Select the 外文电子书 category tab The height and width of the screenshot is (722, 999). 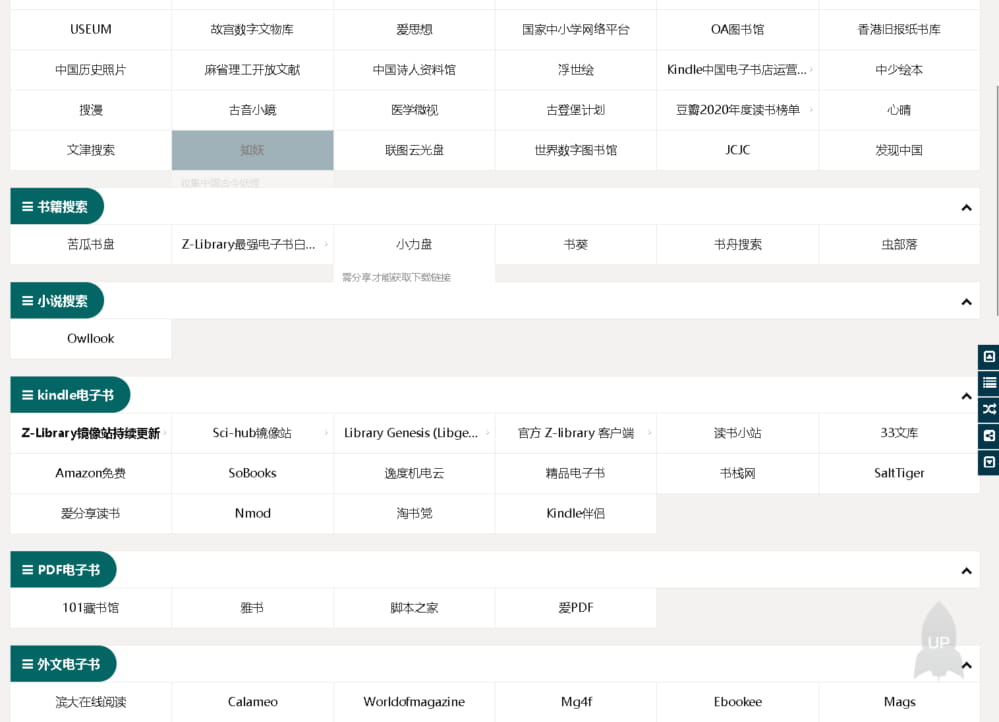pyautogui.click(x=63, y=664)
